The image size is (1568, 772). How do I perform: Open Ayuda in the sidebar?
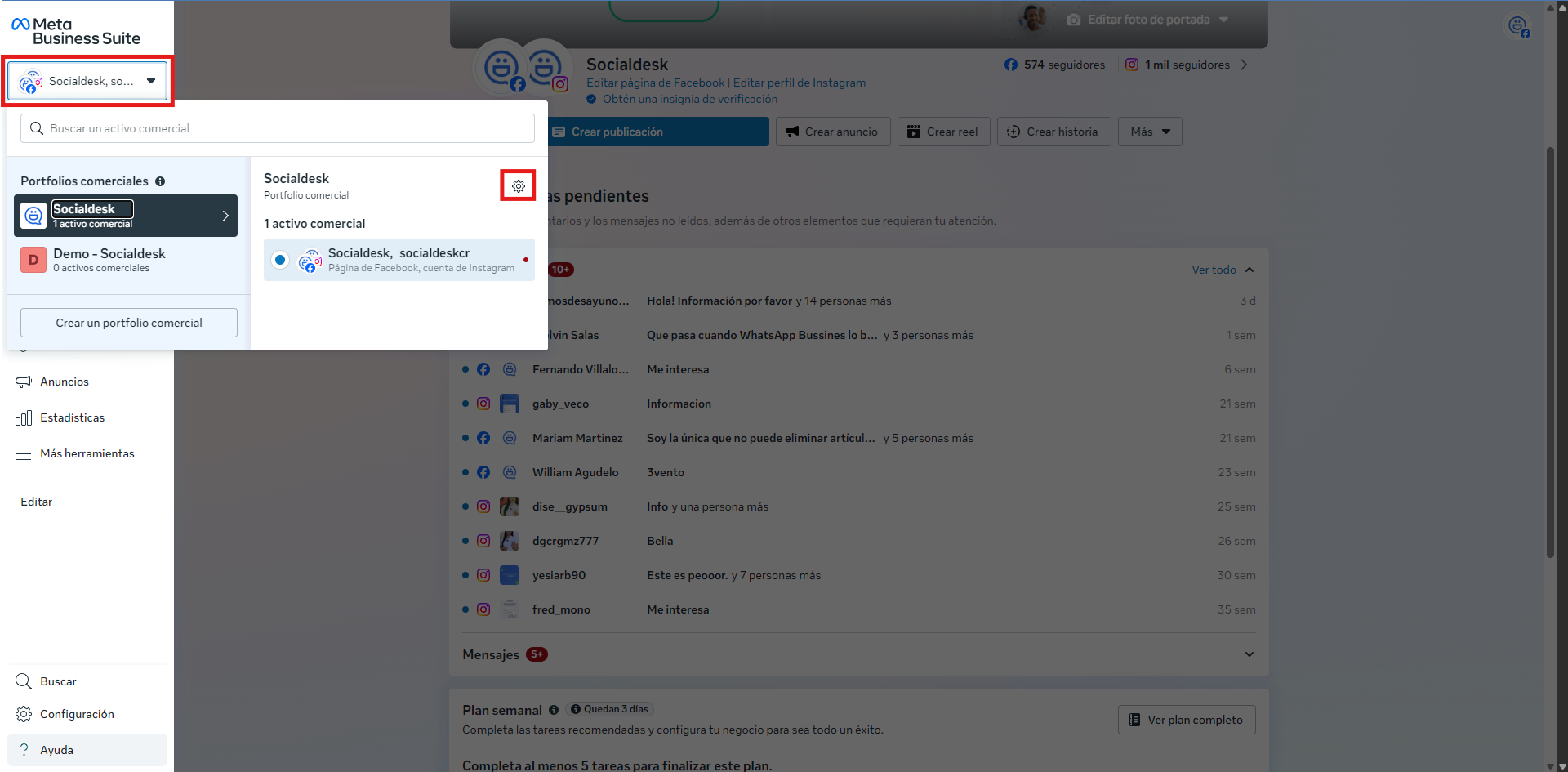click(87, 750)
